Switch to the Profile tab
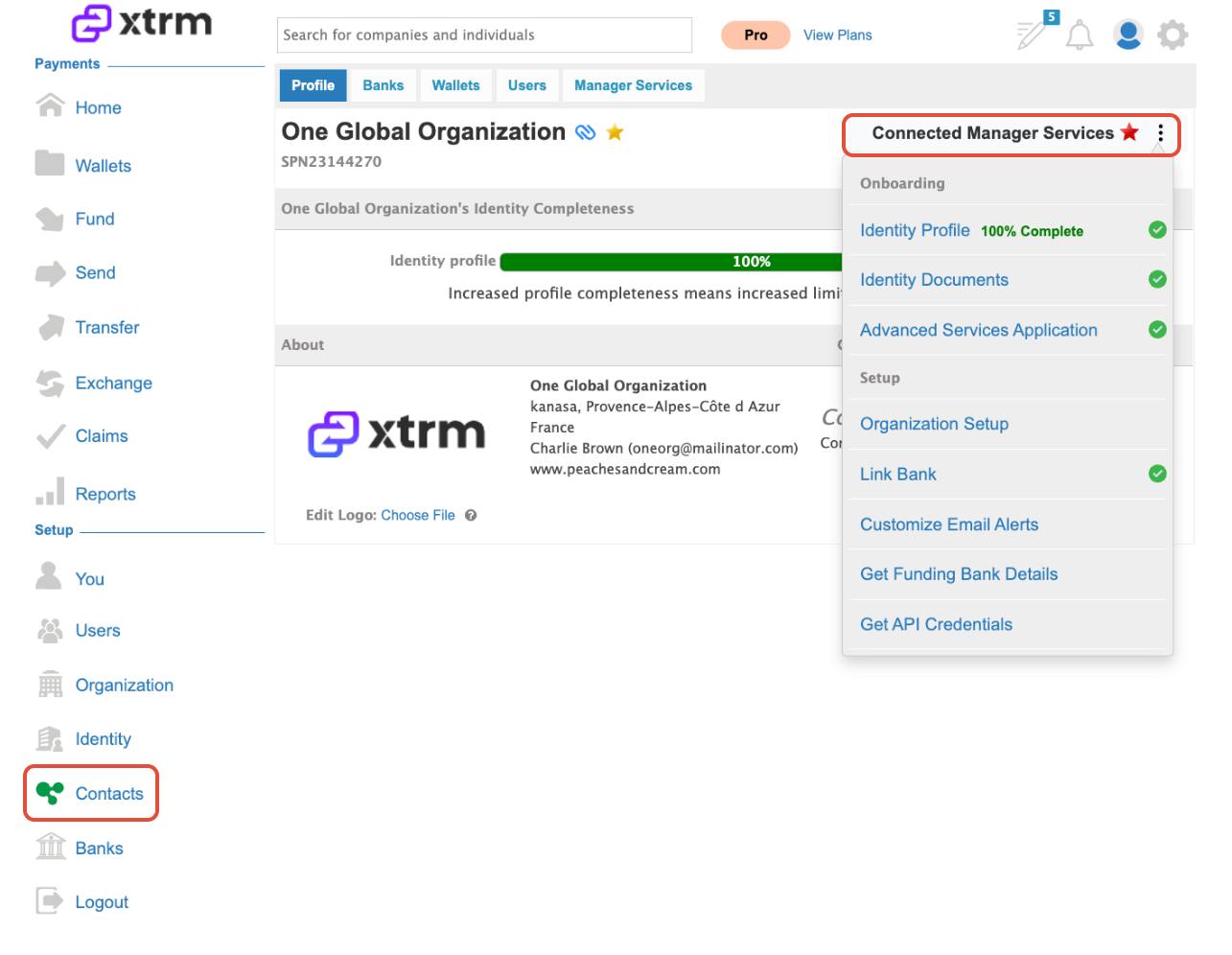This screenshot has height=955, width=1232. pos(313,85)
